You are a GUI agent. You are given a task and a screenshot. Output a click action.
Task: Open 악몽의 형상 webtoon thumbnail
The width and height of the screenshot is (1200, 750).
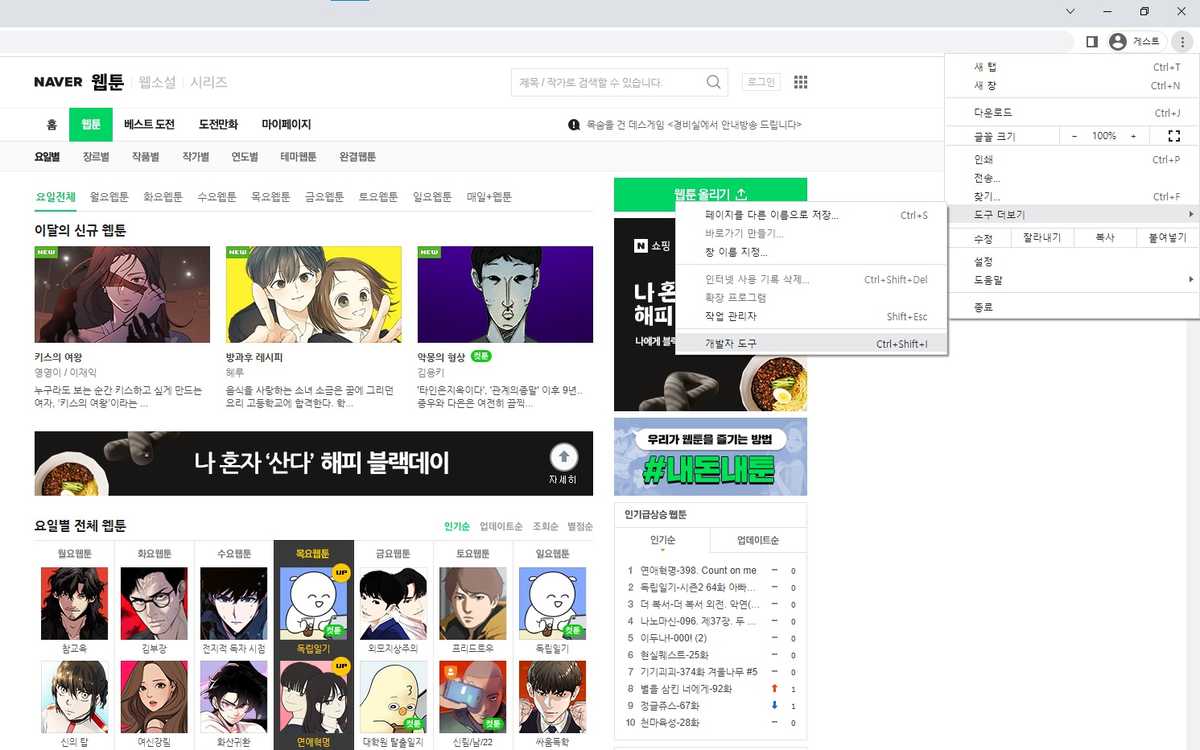point(505,295)
